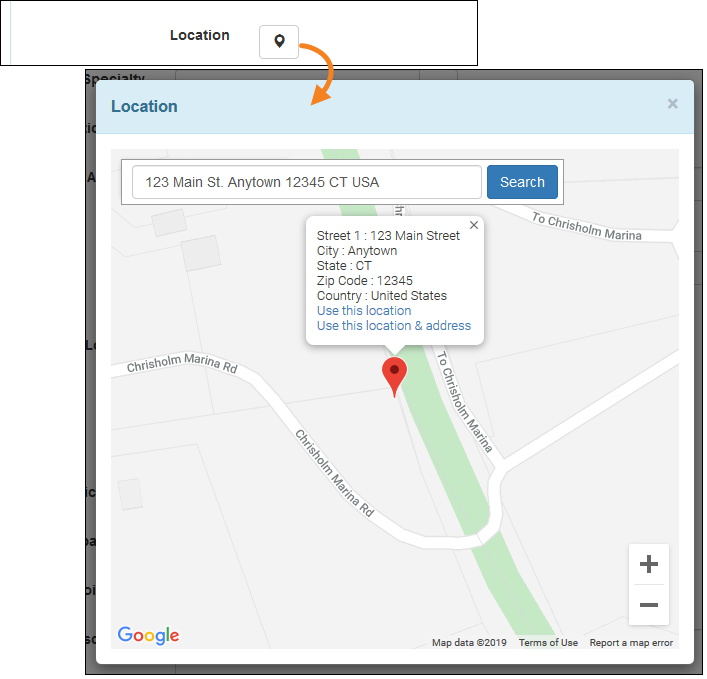The width and height of the screenshot is (707, 679).
Task: Click the "City : Anytown" popup line
Action: click(356, 251)
